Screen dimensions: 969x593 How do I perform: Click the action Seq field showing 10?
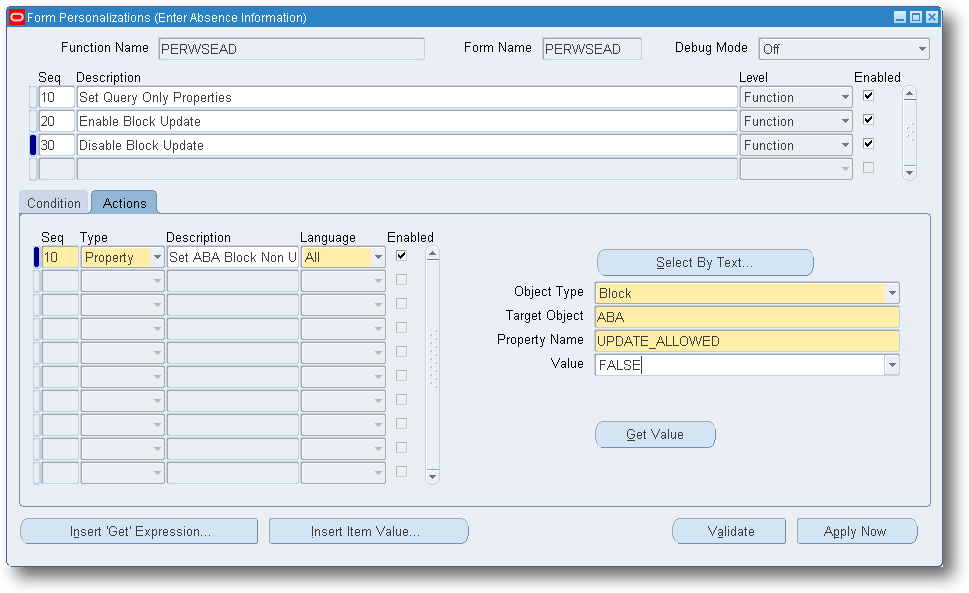click(x=60, y=257)
